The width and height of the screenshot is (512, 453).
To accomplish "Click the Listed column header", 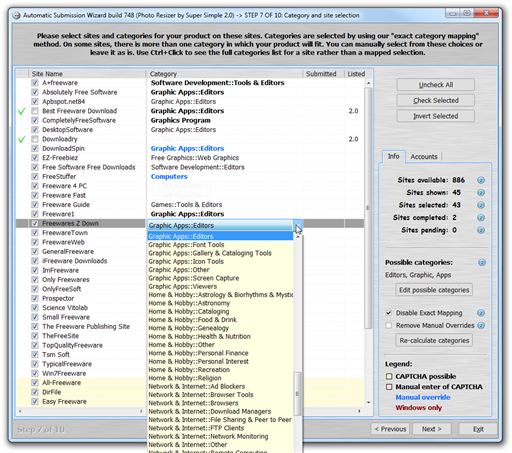I will point(357,74).
